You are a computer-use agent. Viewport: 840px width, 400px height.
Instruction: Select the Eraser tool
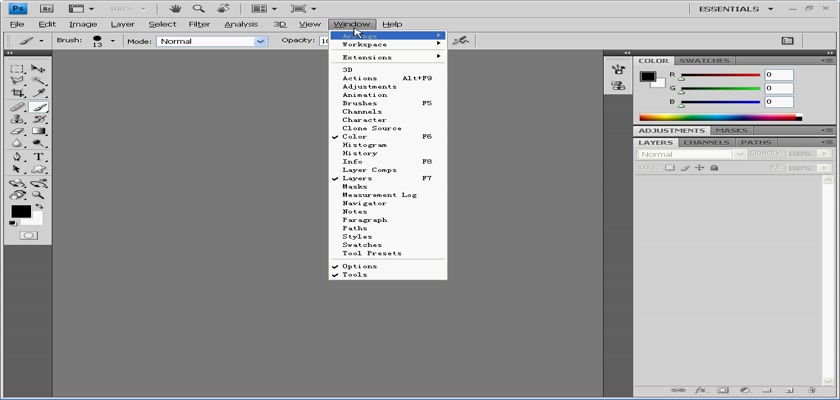(18, 131)
